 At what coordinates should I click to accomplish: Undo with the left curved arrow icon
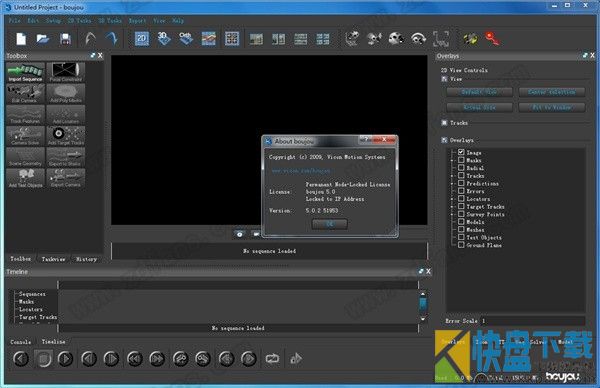[x=91, y=39]
